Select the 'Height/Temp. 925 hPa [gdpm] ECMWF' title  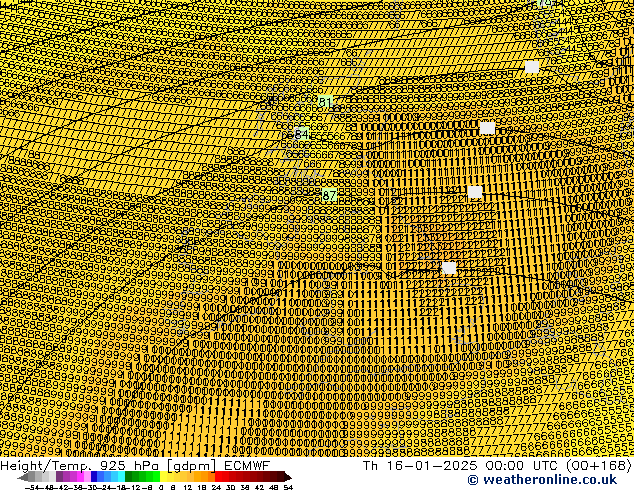[135, 466]
